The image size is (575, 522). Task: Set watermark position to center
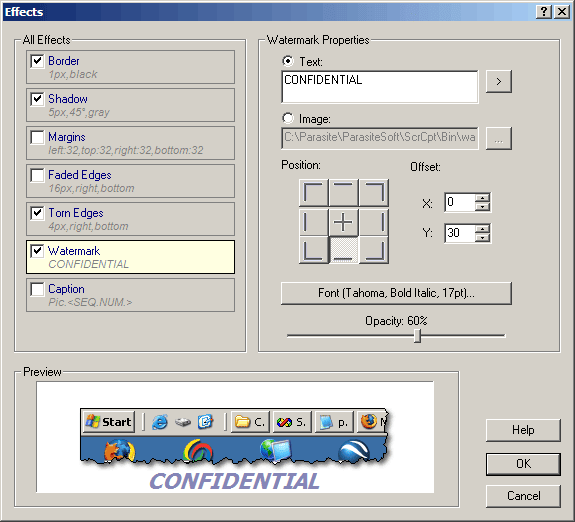pyautogui.click(x=344, y=222)
